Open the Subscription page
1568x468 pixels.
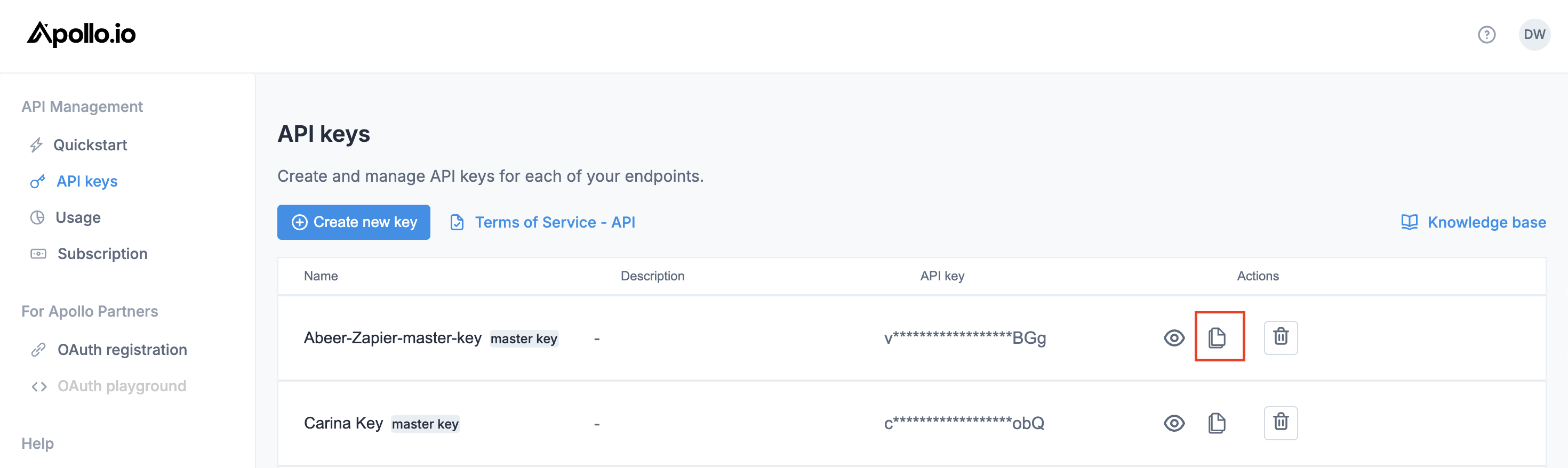[102, 254]
